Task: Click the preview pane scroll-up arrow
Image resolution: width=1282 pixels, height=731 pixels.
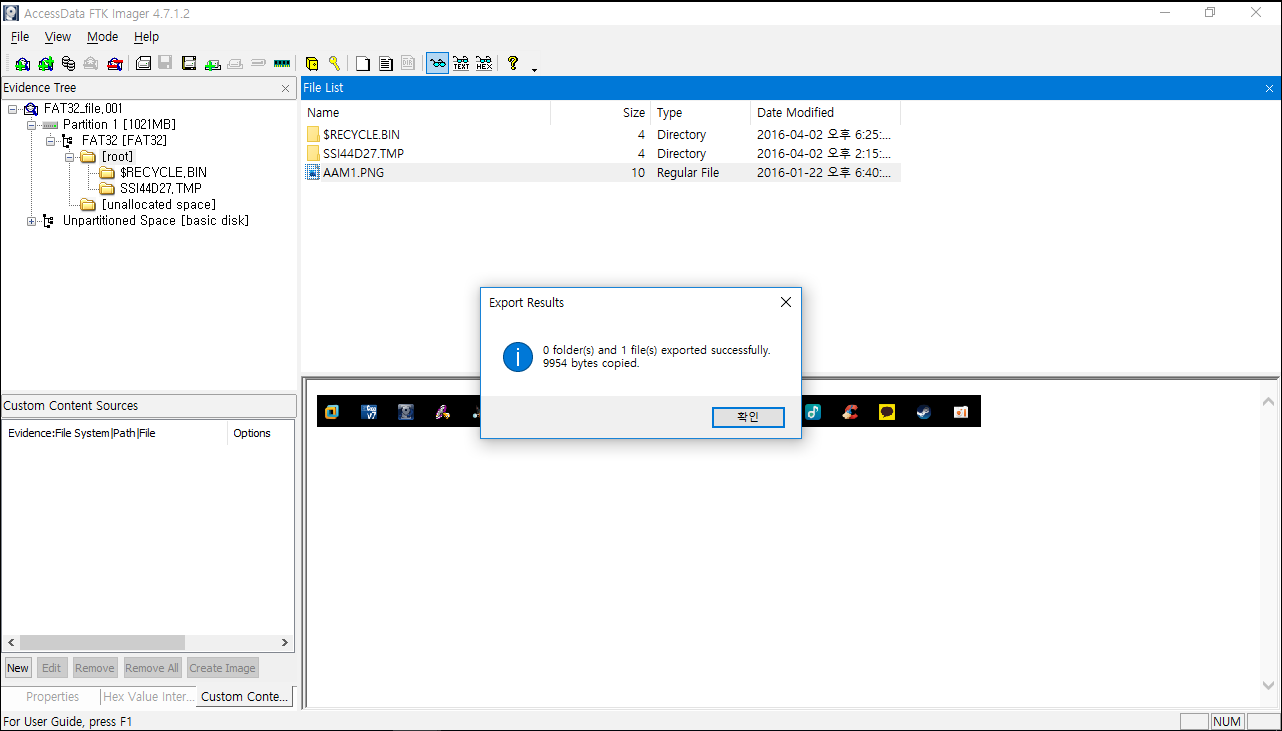Action: 1268,402
